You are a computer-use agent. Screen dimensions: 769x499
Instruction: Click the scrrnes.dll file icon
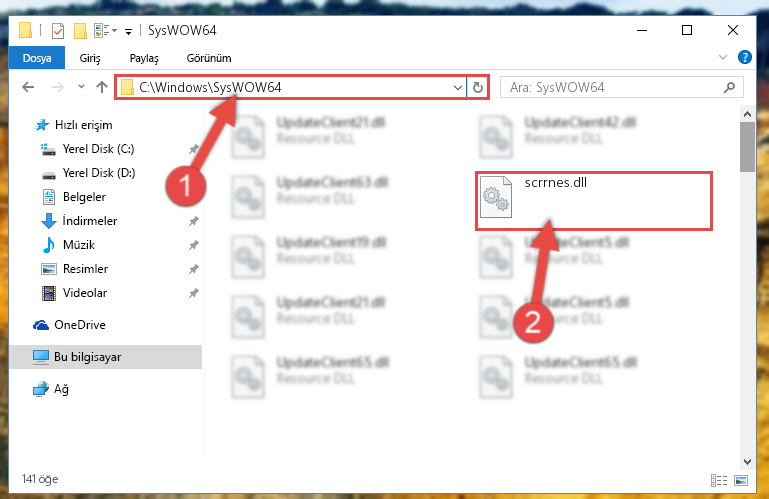pyautogui.click(x=496, y=197)
